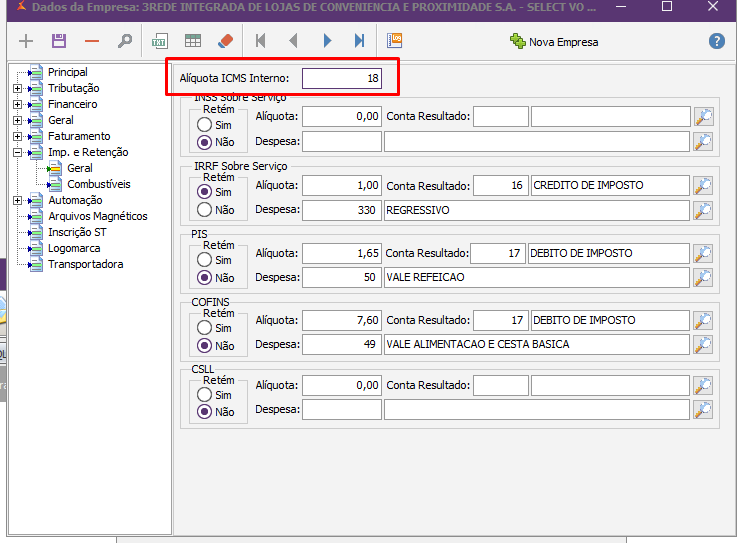Select Não for IRRF Retém
737x543 pixels.
tap(204, 210)
